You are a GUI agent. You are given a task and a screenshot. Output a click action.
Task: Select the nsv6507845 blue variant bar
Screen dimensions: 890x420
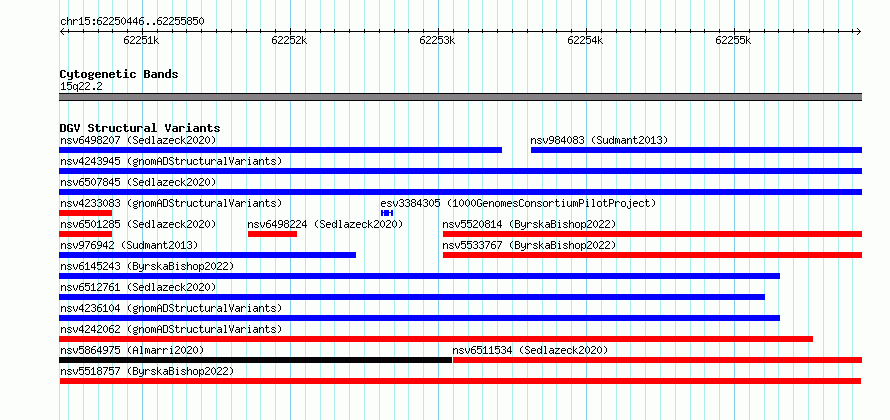pos(460,192)
